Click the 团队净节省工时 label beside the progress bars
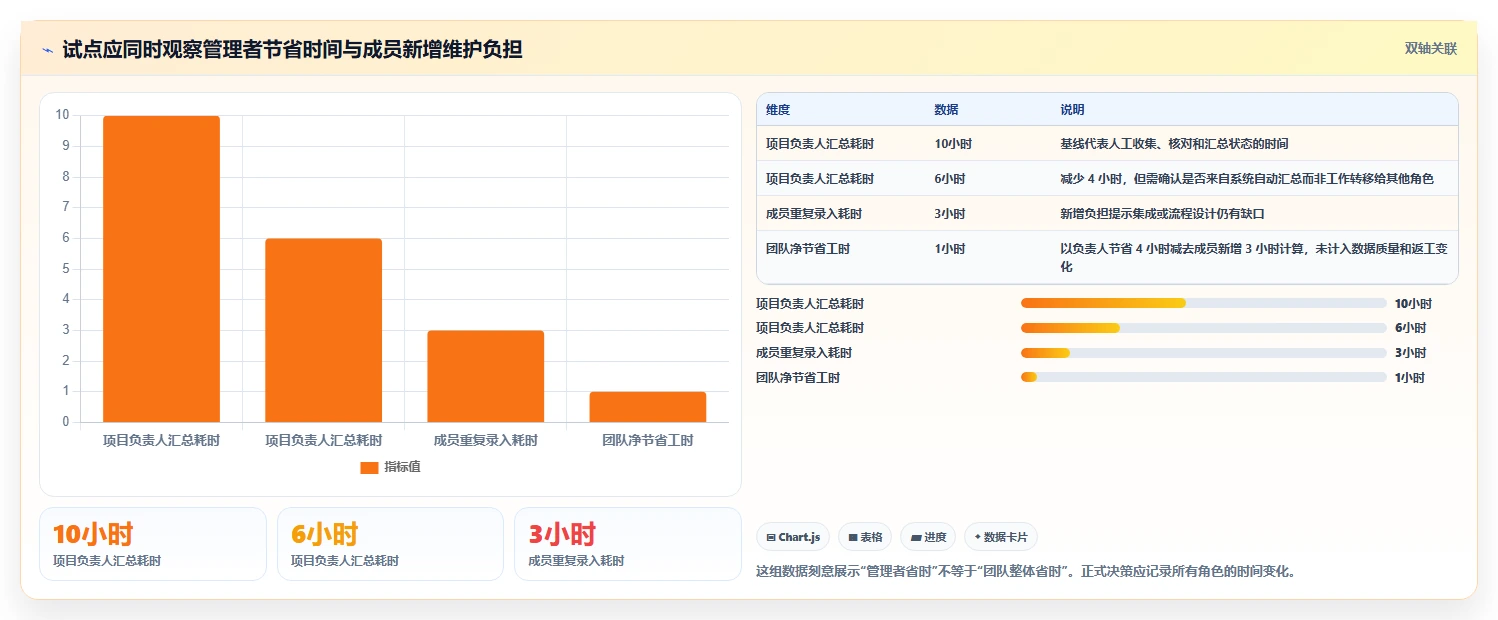1498x620 pixels. click(x=798, y=378)
